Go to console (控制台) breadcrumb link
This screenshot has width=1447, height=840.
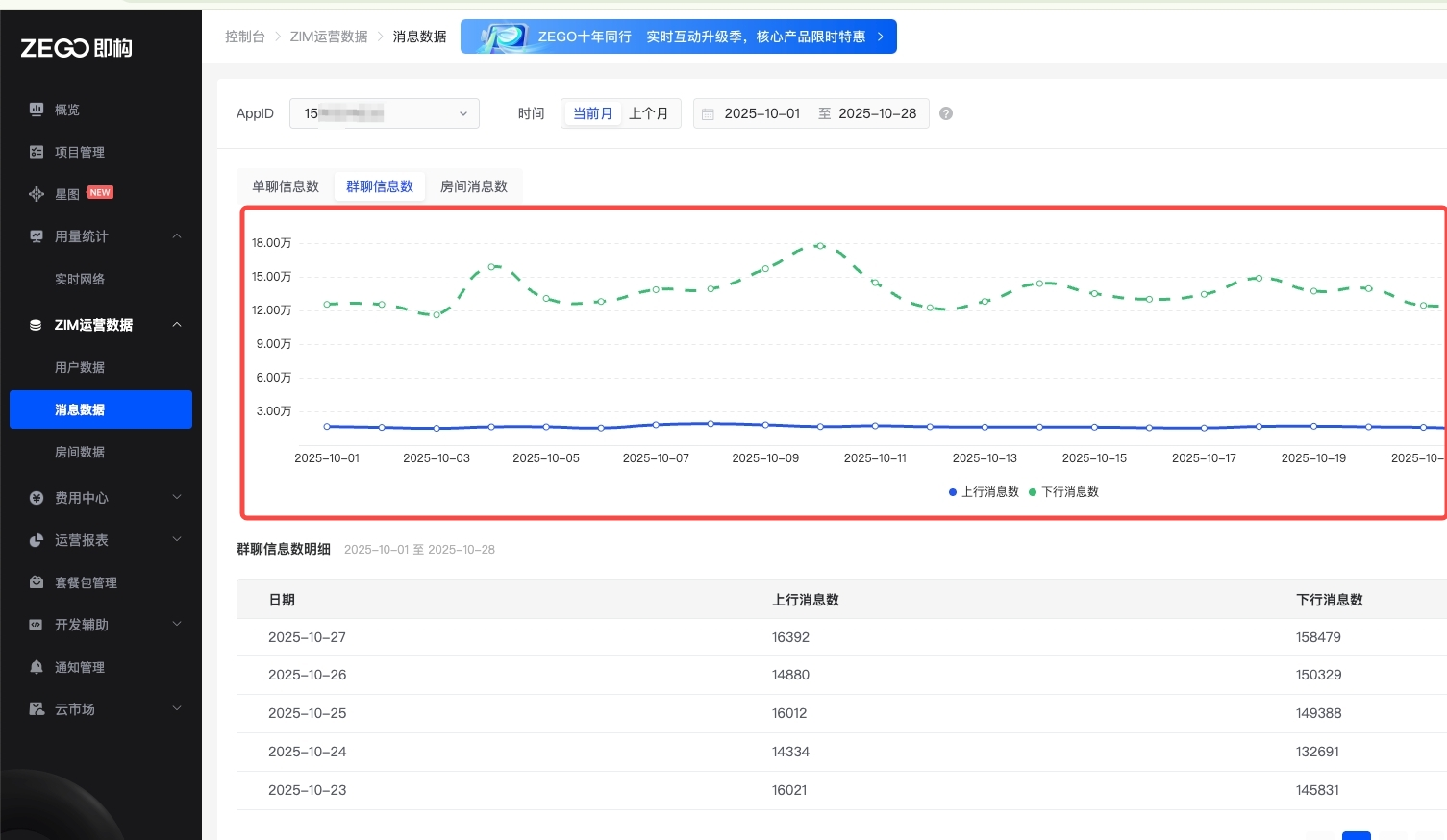click(x=245, y=37)
